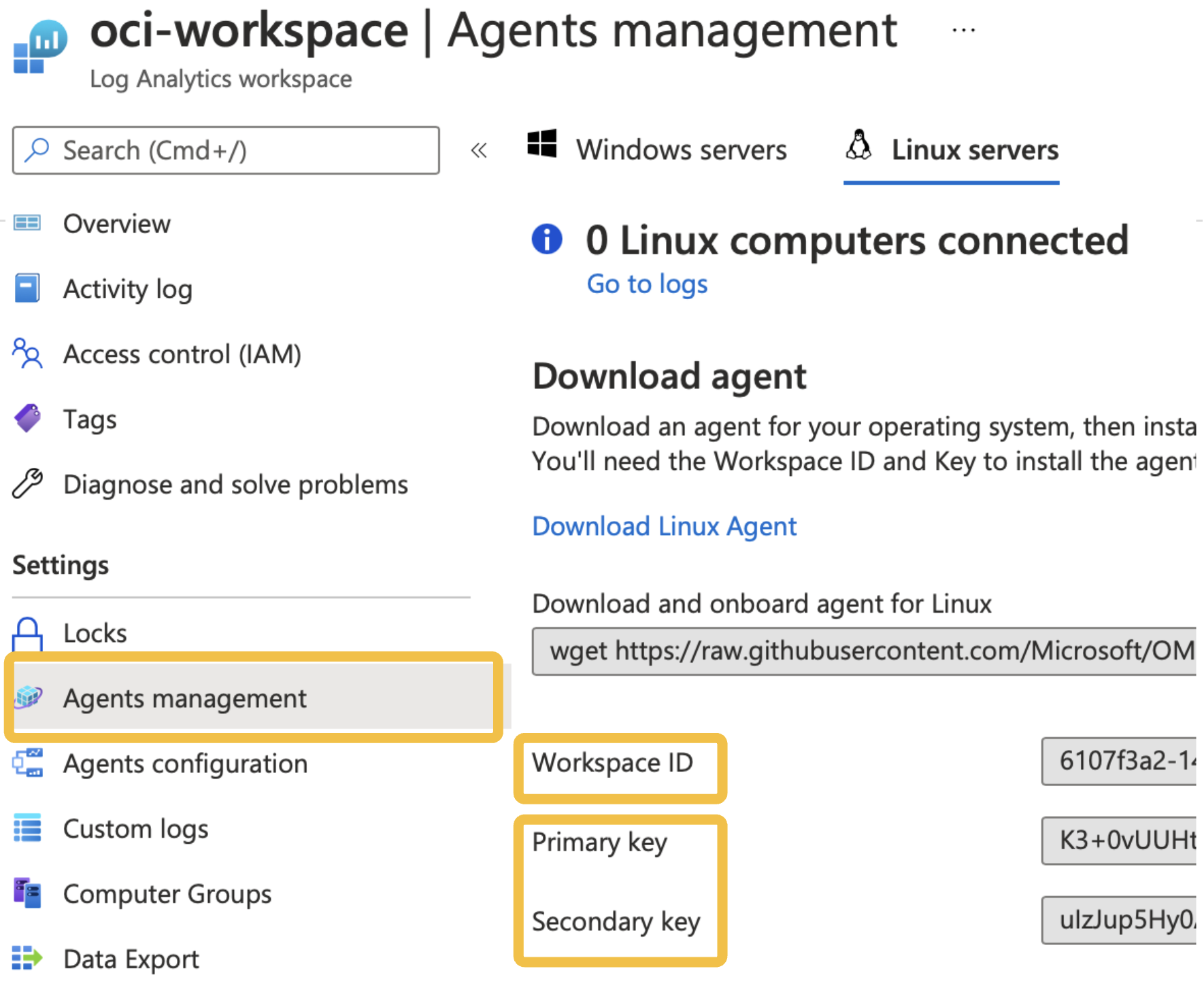Click the Tags icon
The height and width of the screenshot is (990, 1204).
[x=27, y=417]
